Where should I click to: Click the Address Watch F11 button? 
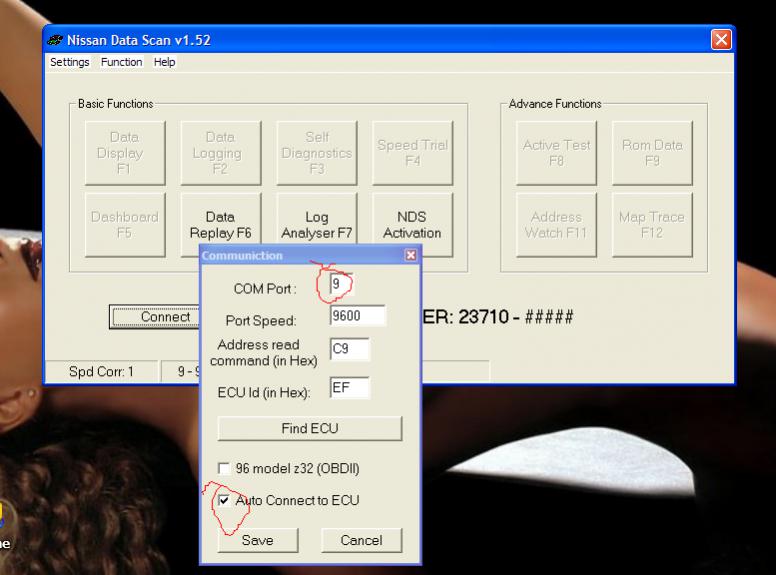[x=556, y=225]
